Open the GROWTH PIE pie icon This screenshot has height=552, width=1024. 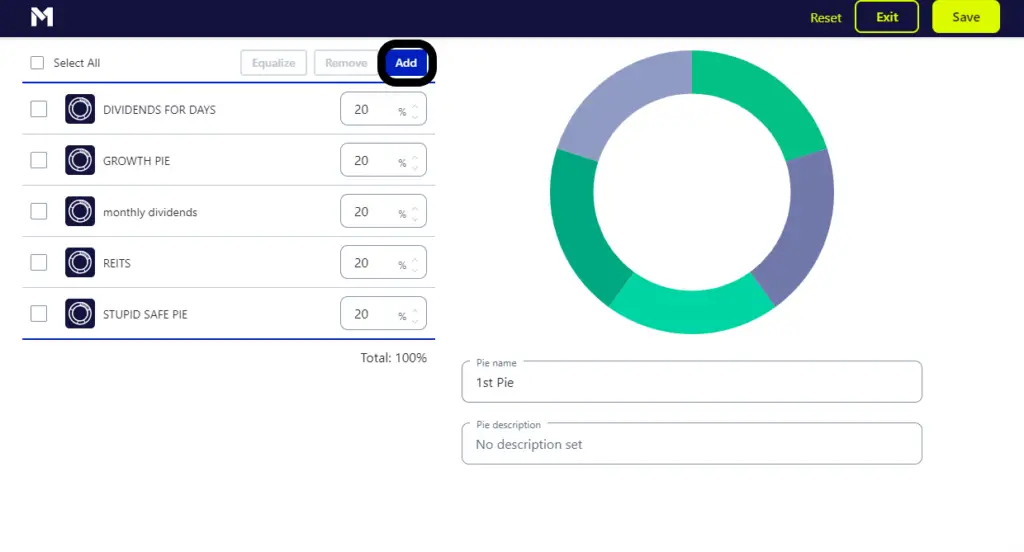tap(80, 160)
